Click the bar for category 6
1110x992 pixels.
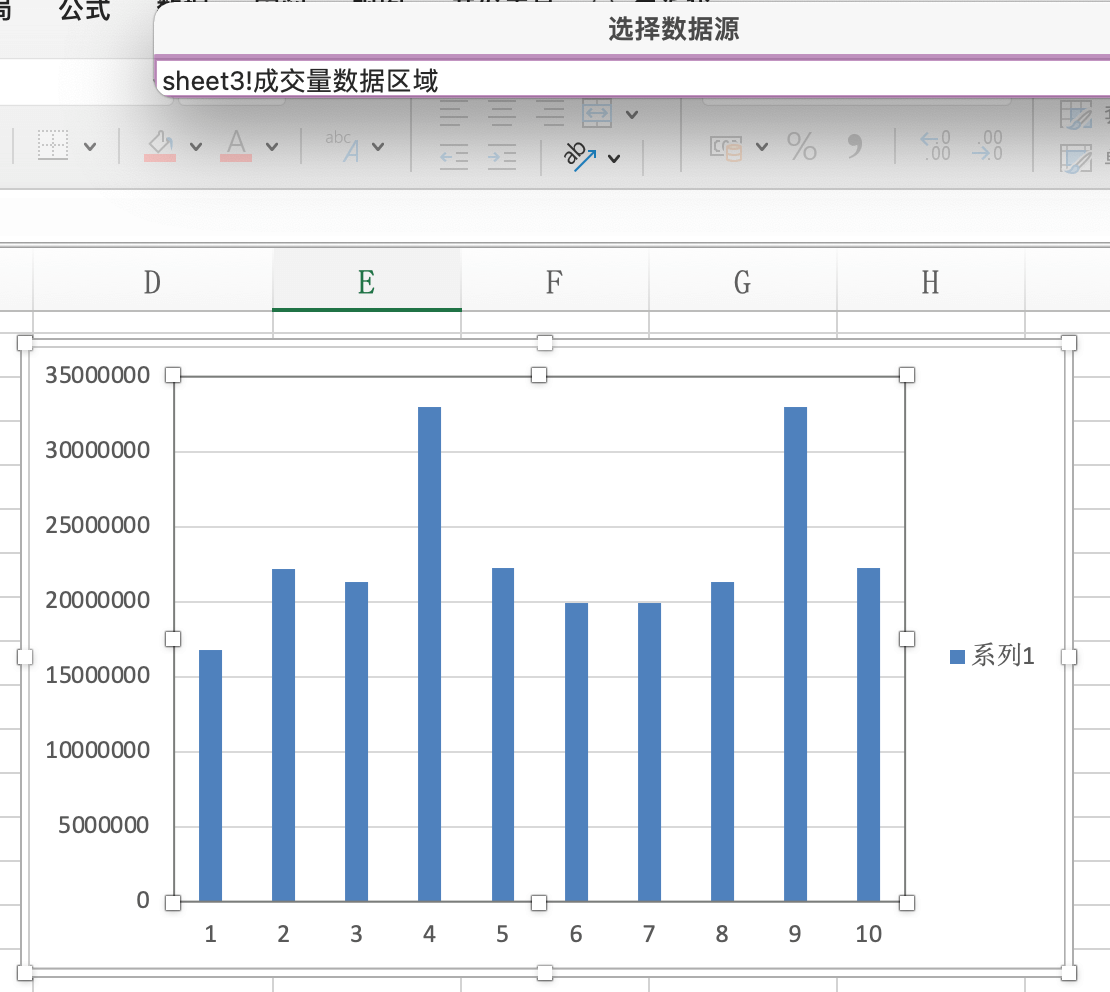[x=576, y=752]
